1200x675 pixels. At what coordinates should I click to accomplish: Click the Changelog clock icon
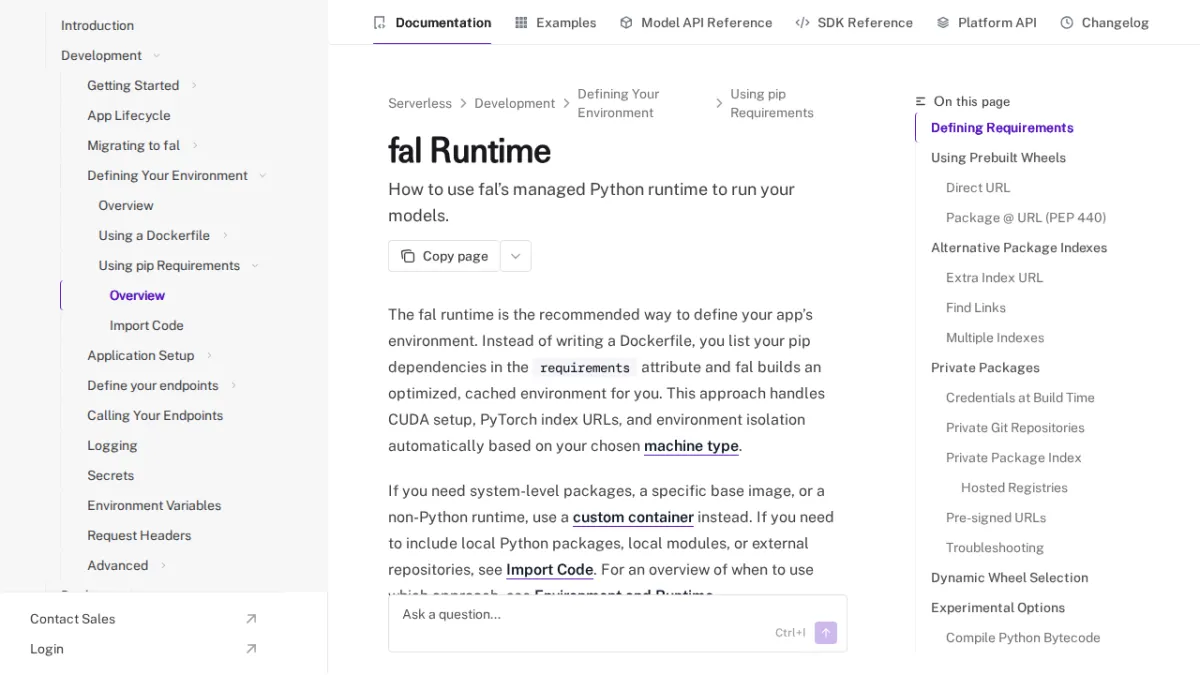pyautogui.click(x=1067, y=22)
